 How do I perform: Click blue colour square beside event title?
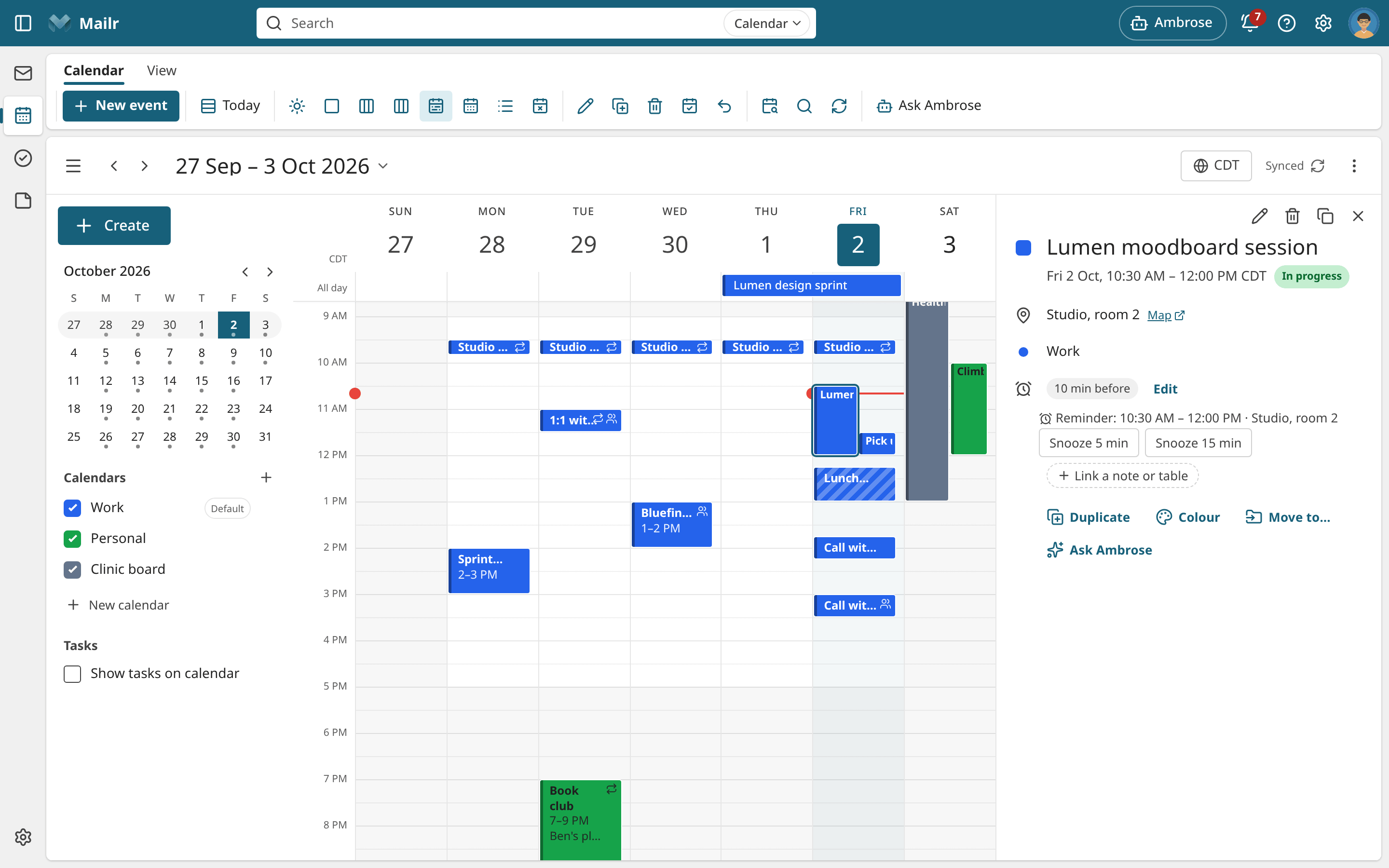point(1023,248)
